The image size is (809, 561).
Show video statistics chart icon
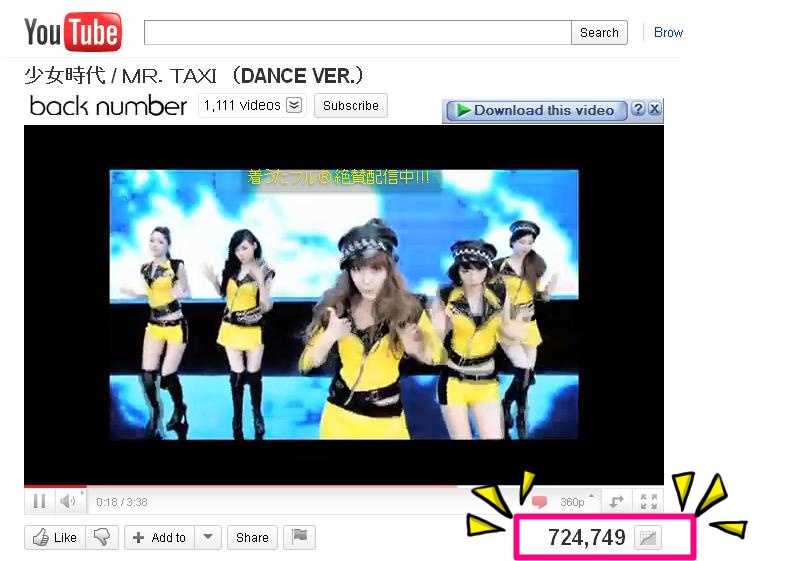(648, 538)
